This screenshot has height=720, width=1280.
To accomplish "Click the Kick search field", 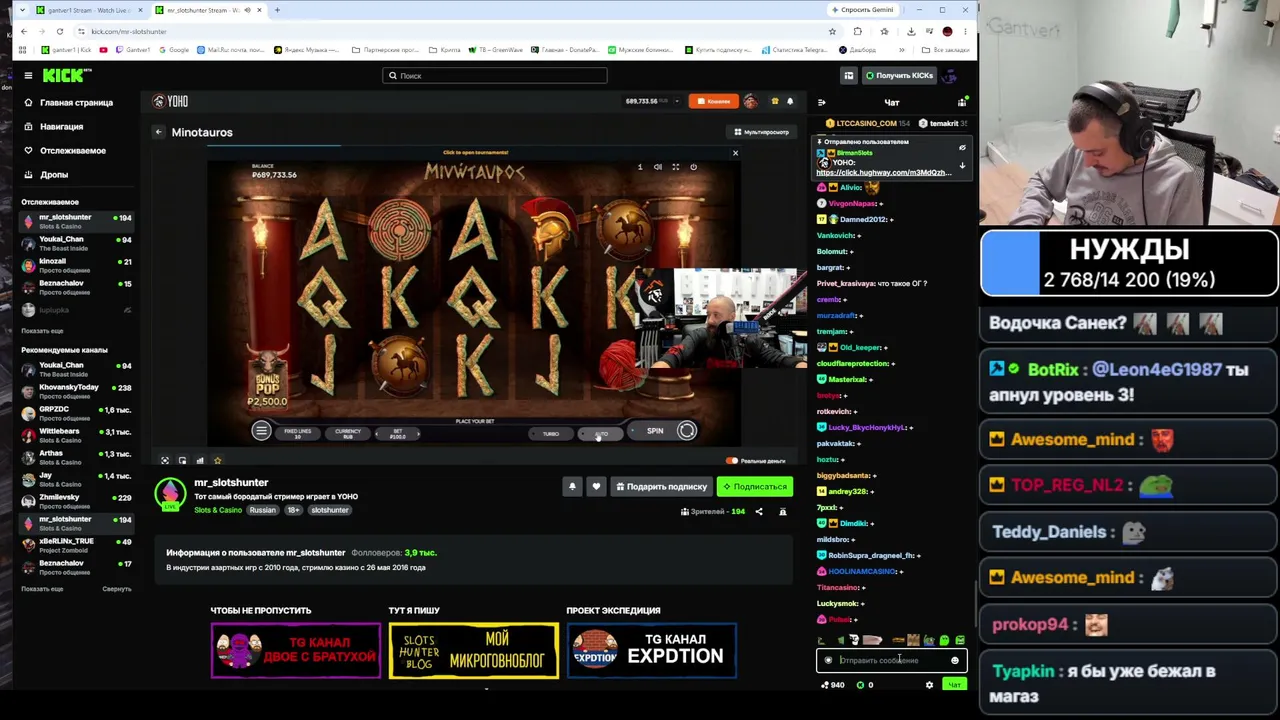I will pos(495,76).
